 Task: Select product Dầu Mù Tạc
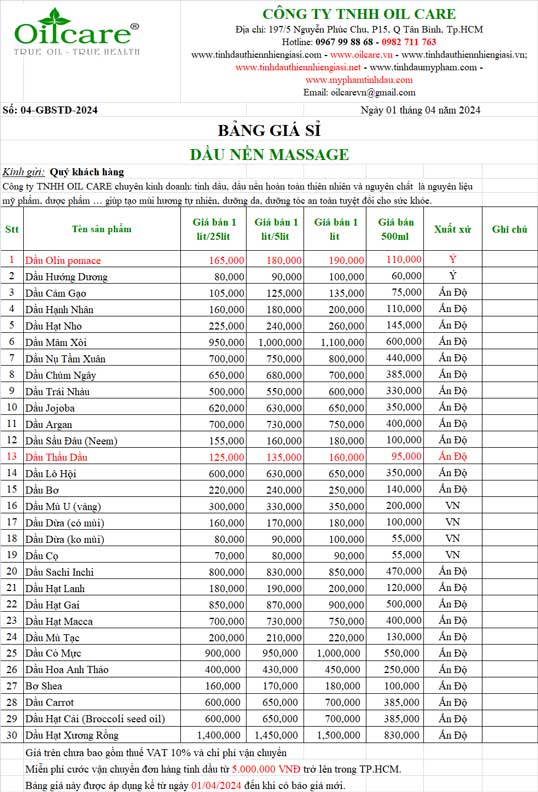53,638
